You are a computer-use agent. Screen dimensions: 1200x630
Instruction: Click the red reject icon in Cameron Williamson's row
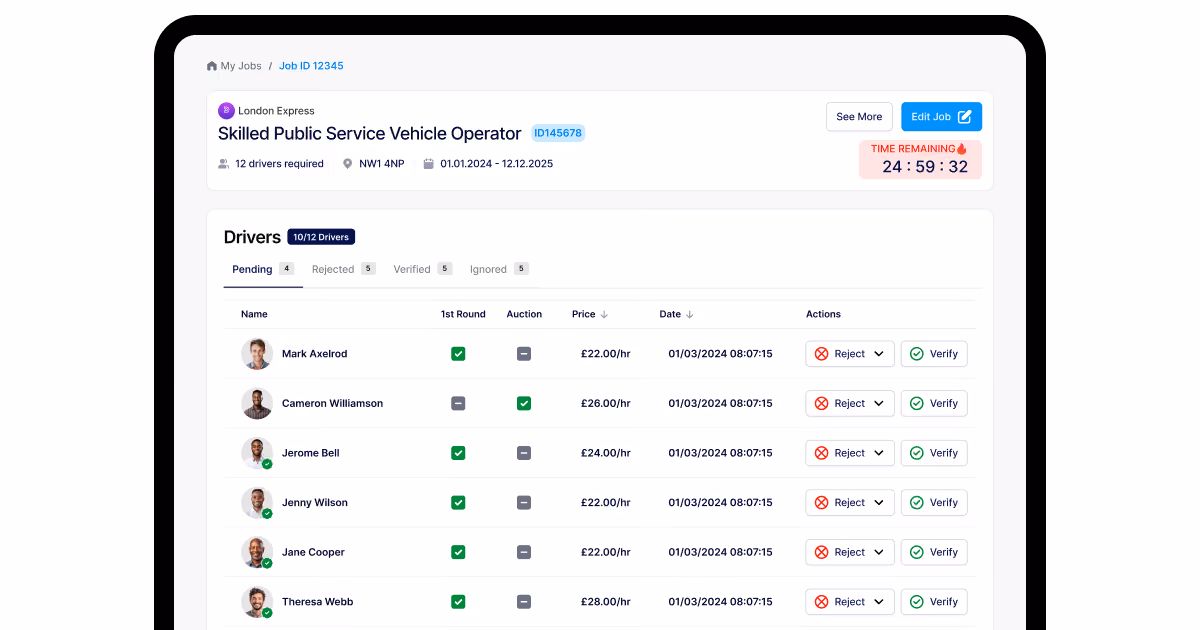click(x=821, y=404)
